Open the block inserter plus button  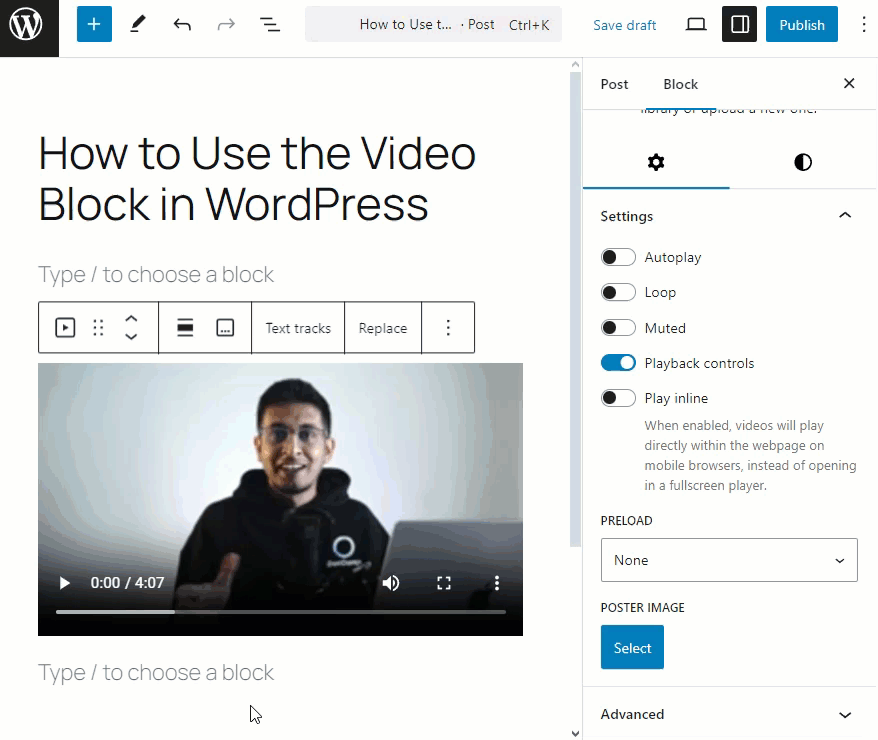94,25
